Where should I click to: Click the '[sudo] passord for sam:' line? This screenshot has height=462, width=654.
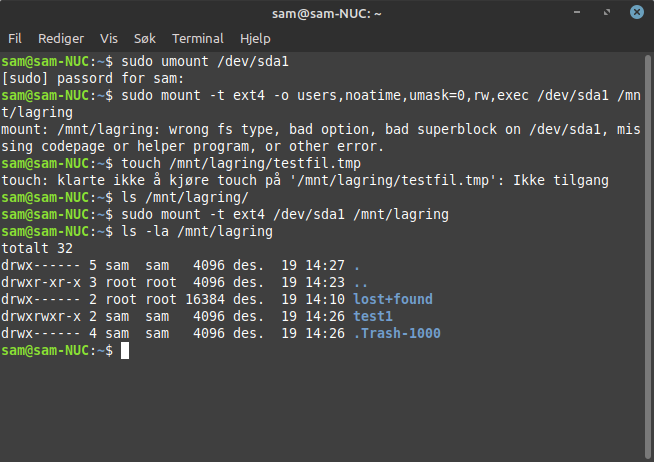tap(93, 79)
